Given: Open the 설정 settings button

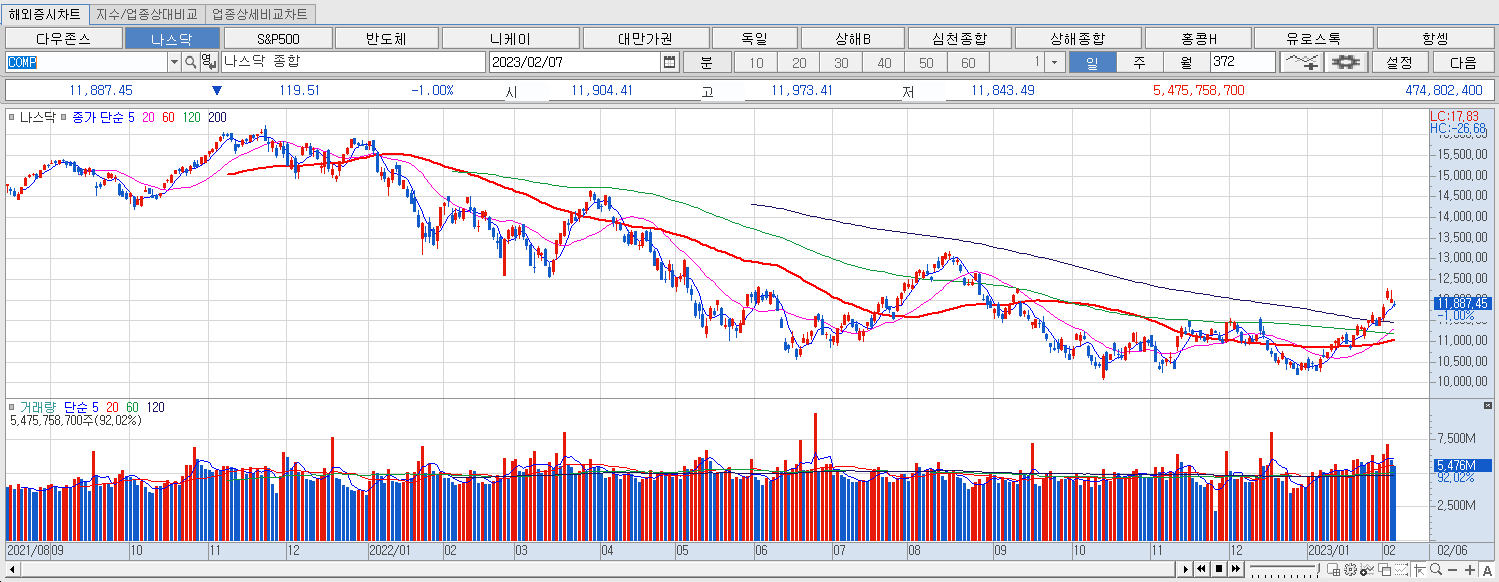Looking at the screenshot, I should (1398, 62).
